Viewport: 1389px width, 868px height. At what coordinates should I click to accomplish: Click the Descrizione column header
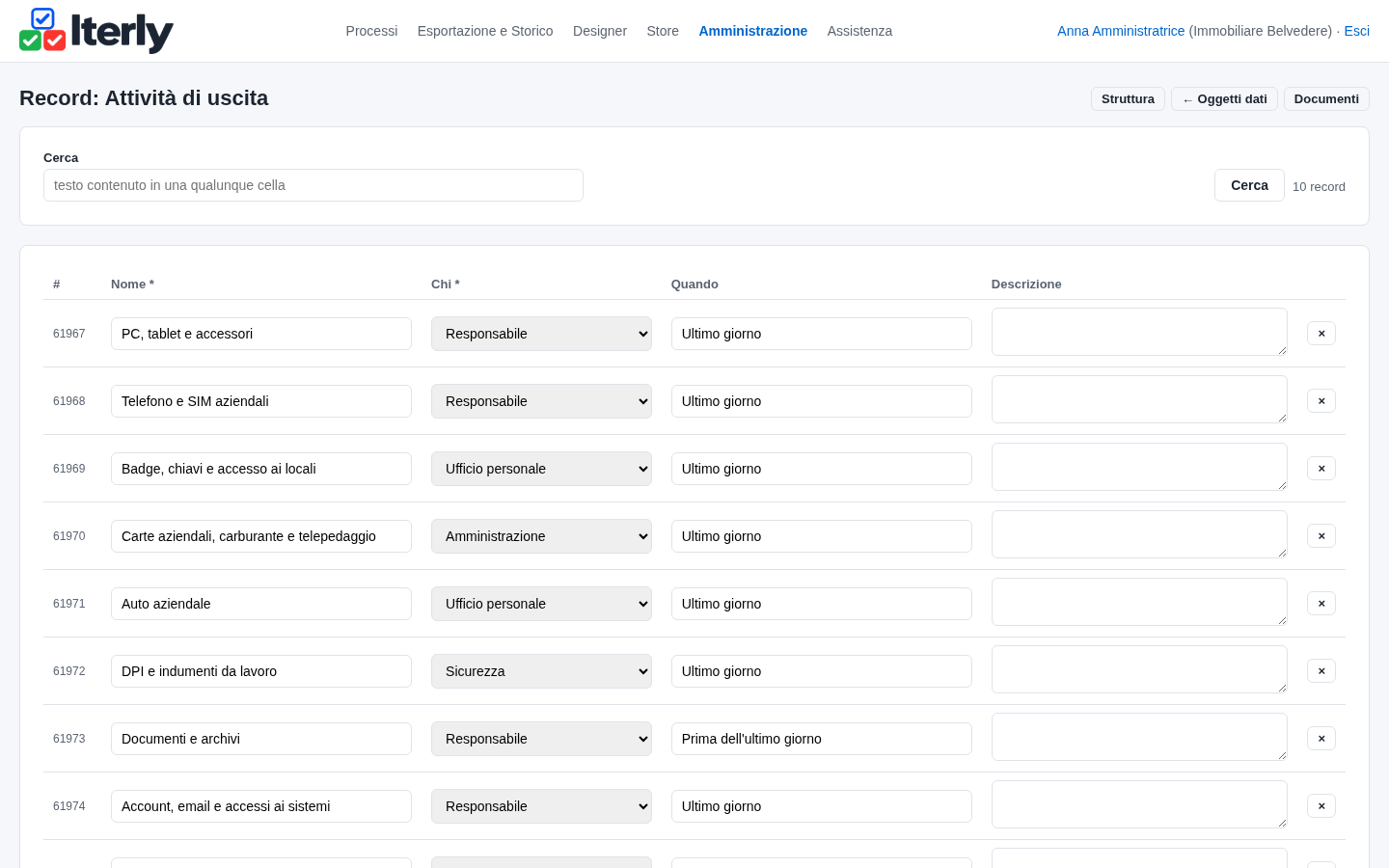point(1026,285)
